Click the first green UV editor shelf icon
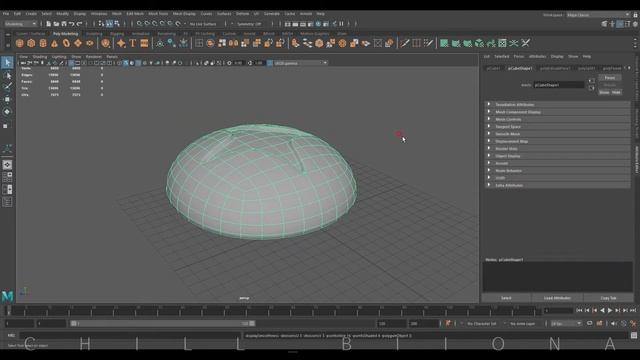This screenshot has width=640, height=360. click(444, 43)
